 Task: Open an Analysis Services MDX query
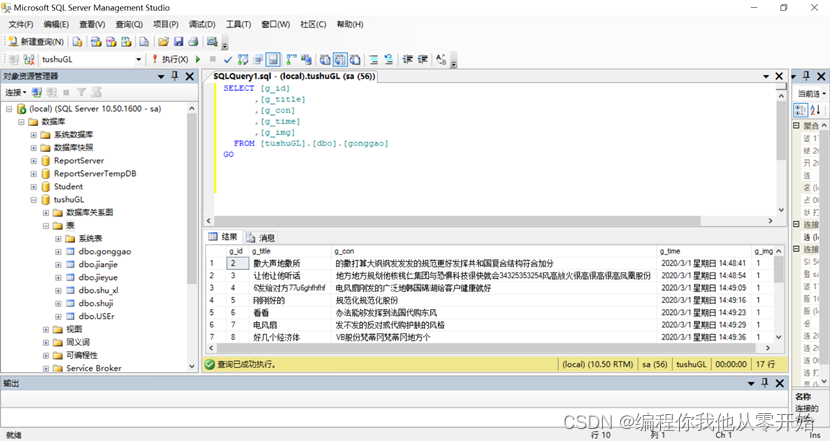click(96, 42)
